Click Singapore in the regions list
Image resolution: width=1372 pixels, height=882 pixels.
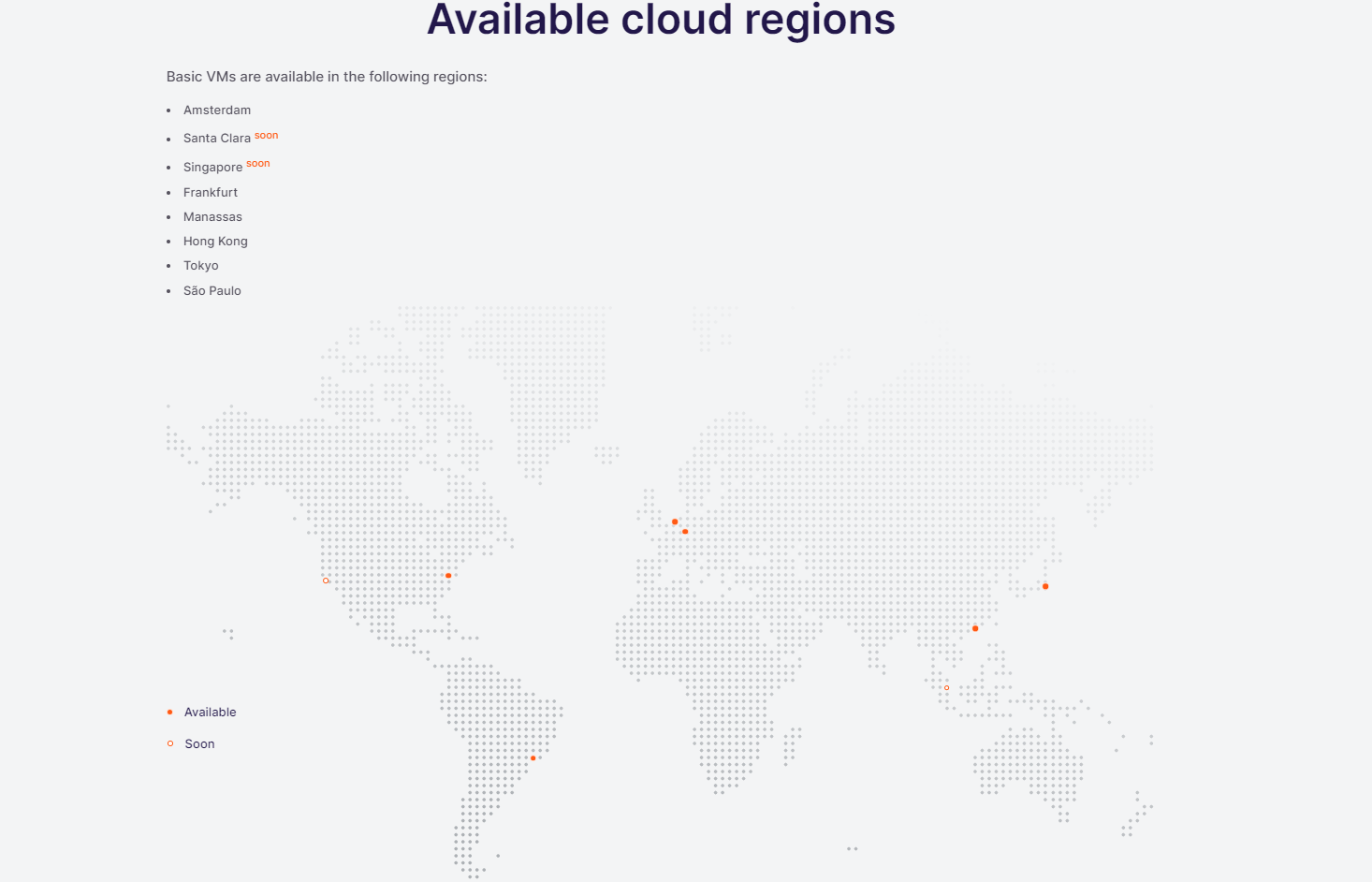point(212,168)
